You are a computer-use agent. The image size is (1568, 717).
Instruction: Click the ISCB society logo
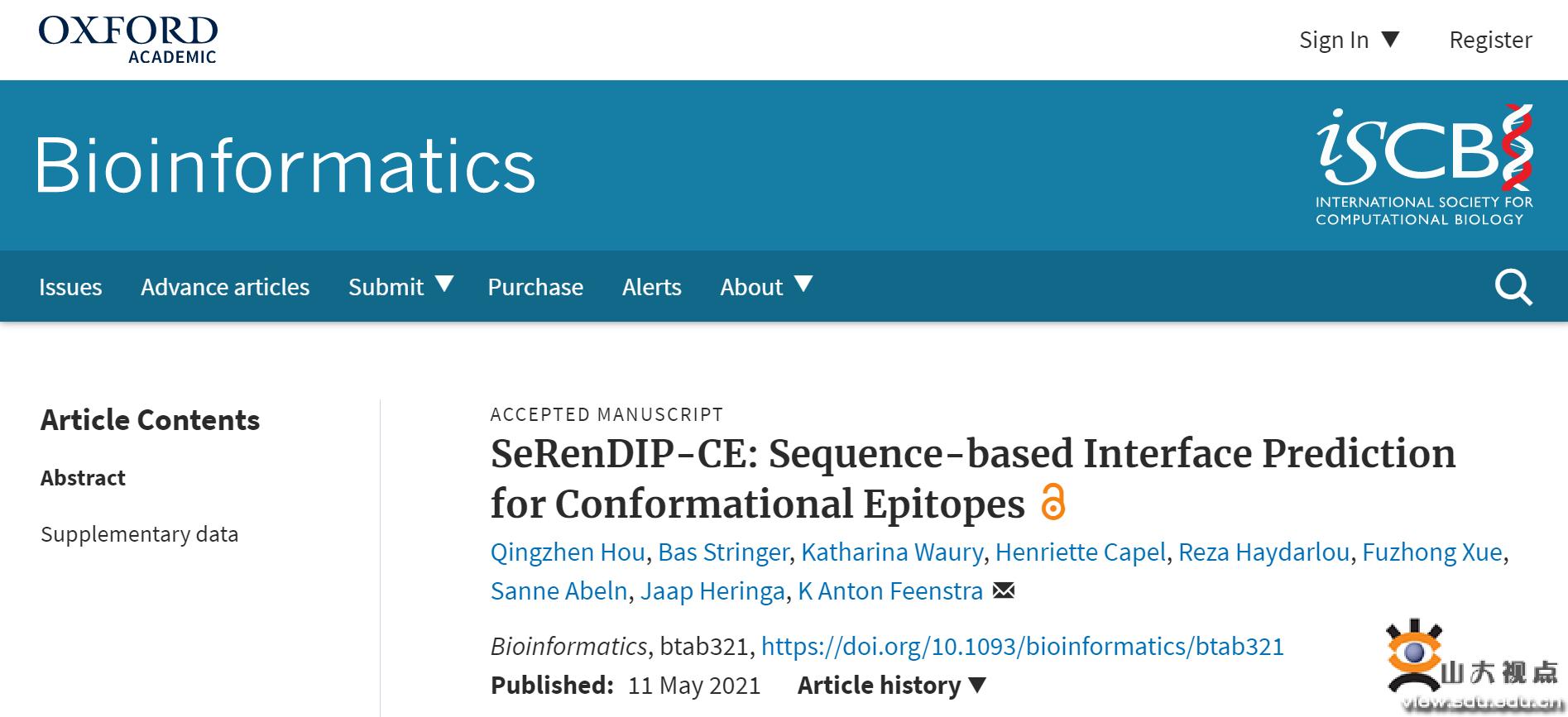1425,165
